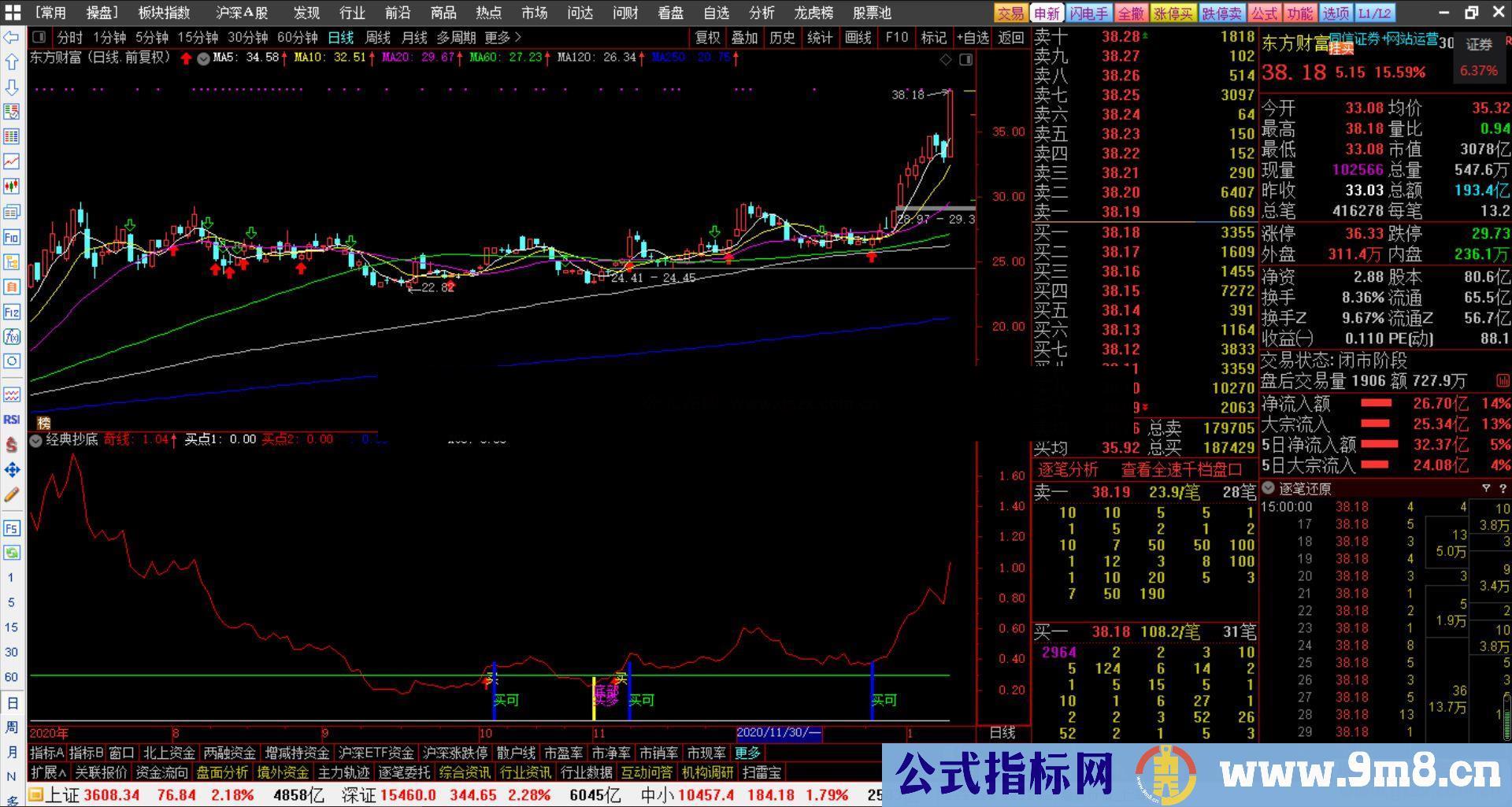Toggle 复权 price adjustment option
Image resolution: width=1512 pixels, height=807 pixels.
(x=707, y=37)
